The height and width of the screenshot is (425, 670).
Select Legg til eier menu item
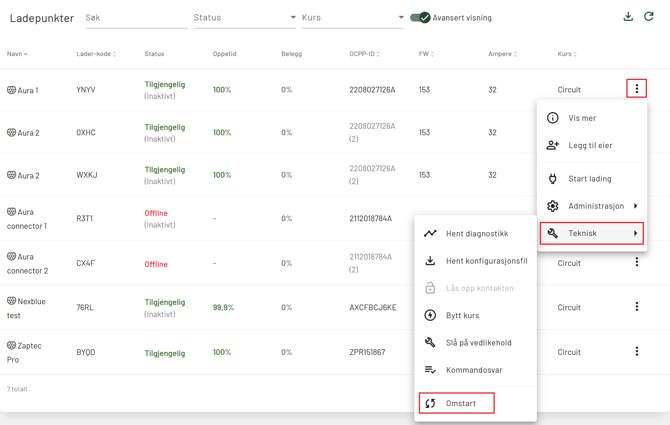(589, 145)
